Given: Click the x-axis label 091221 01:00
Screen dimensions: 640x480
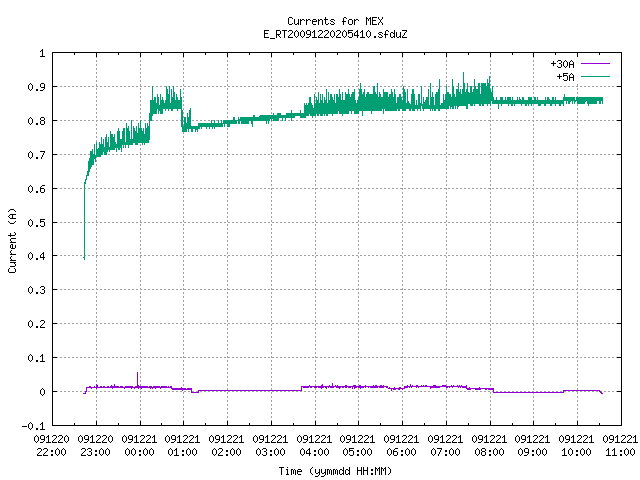Looking at the screenshot, I should [x=182, y=446].
